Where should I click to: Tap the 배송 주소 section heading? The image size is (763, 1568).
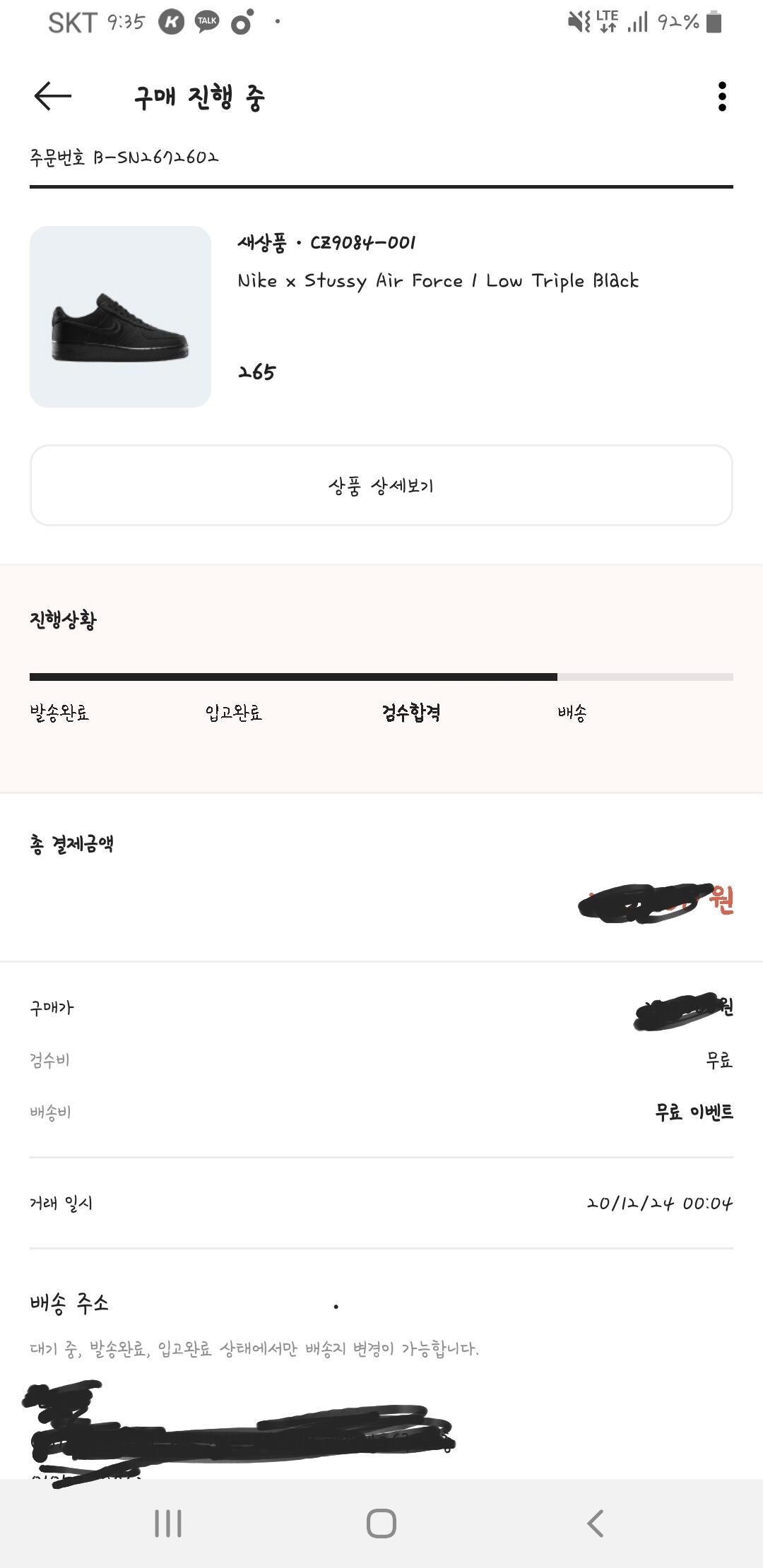point(69,1302)
